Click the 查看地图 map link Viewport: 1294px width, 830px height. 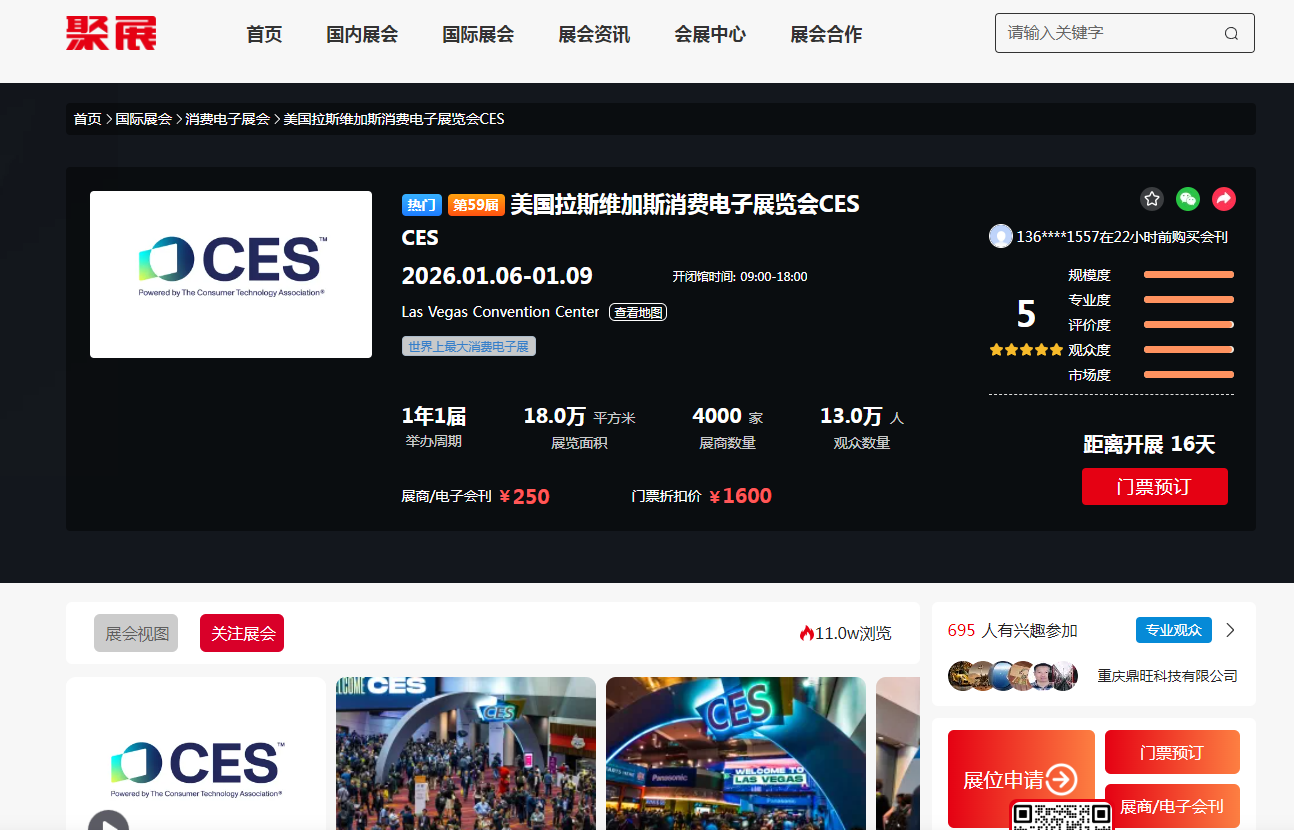(x=638, y=312)
